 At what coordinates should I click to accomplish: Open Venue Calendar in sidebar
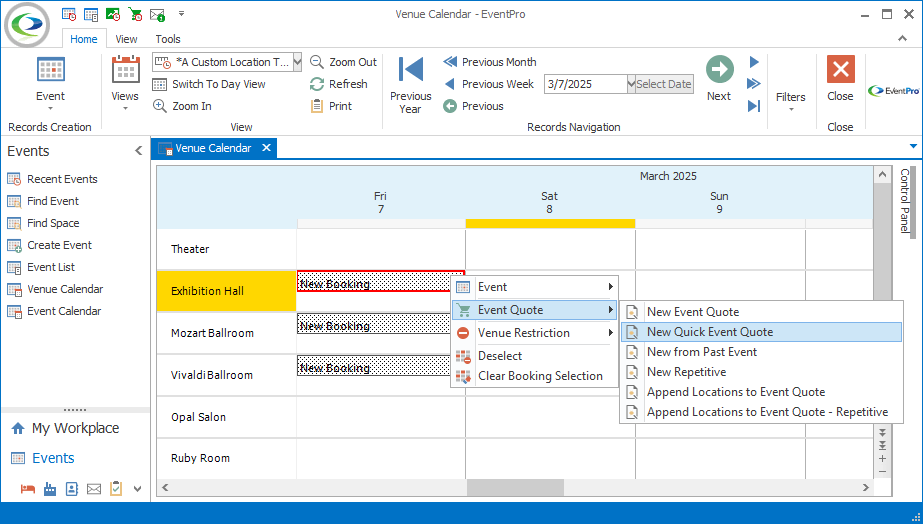55,289
